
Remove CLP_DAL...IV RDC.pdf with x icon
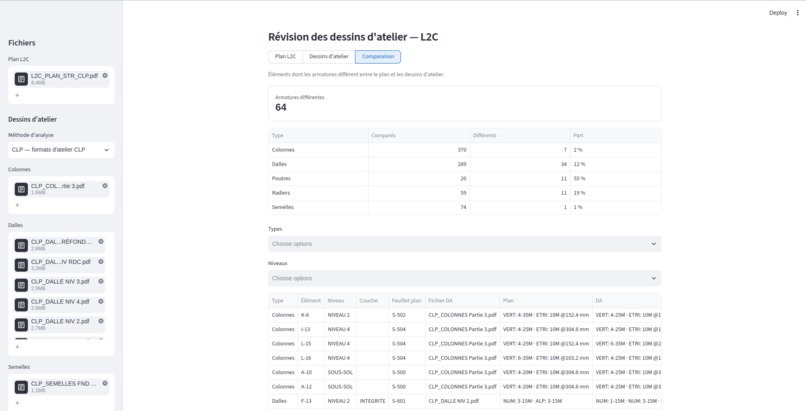point(101,261)
